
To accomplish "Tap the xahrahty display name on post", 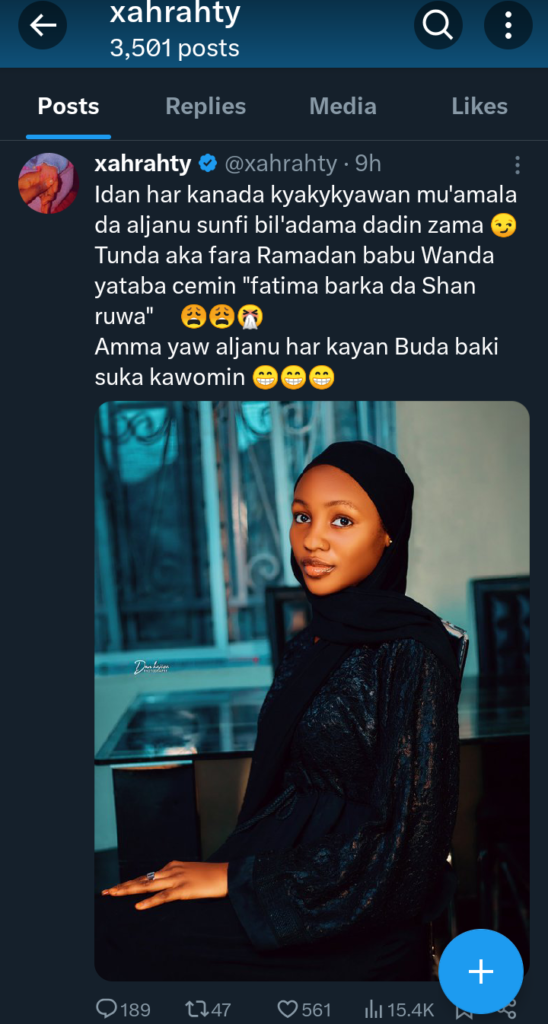I will click(142, 164).
